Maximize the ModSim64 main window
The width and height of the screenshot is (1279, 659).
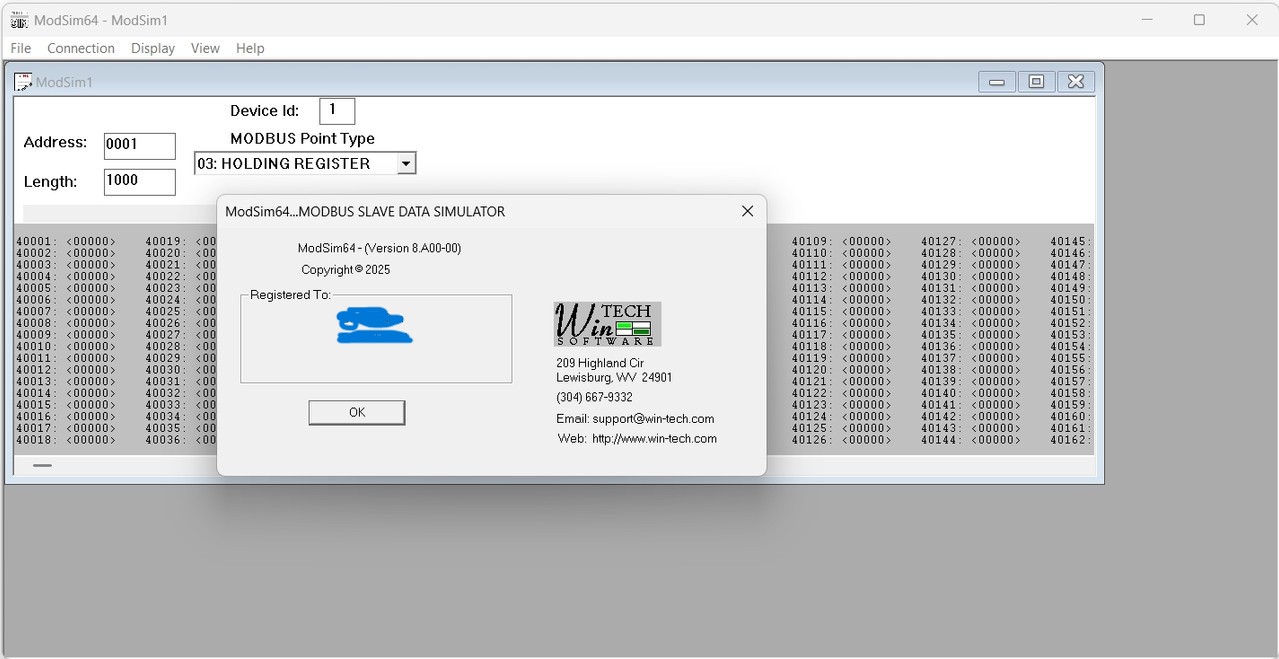pos(1199,20)
